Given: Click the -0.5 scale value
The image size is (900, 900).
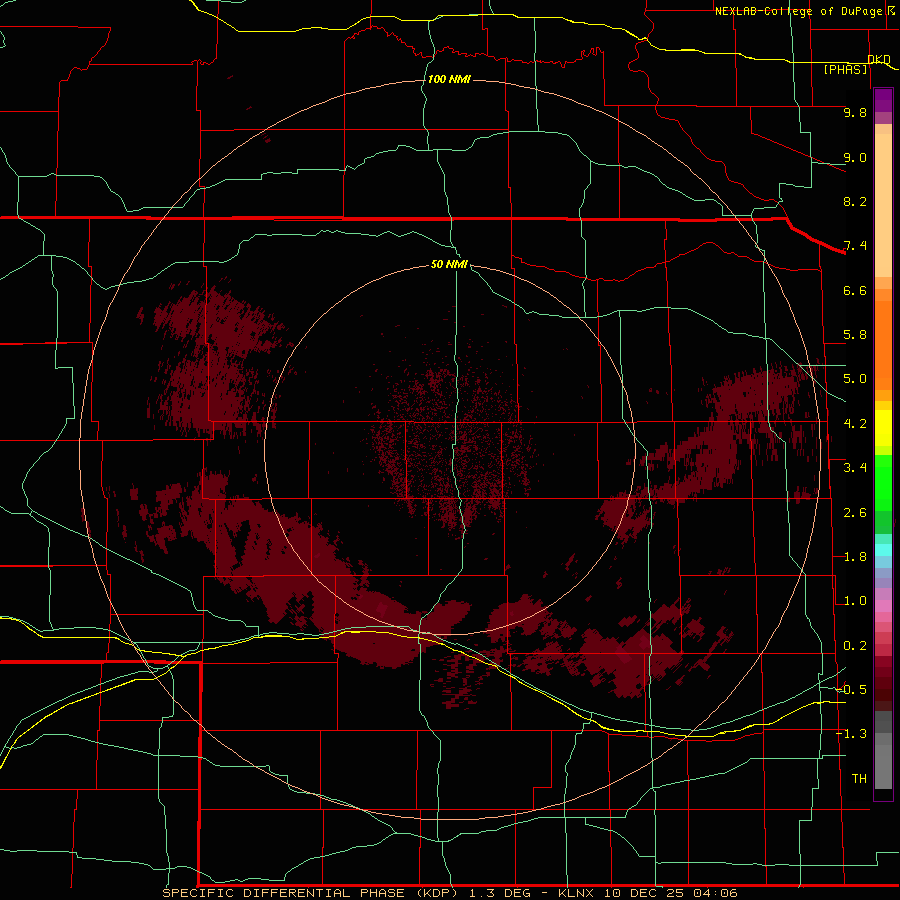Looking at the screenshot, I should (x=851, y=690).
